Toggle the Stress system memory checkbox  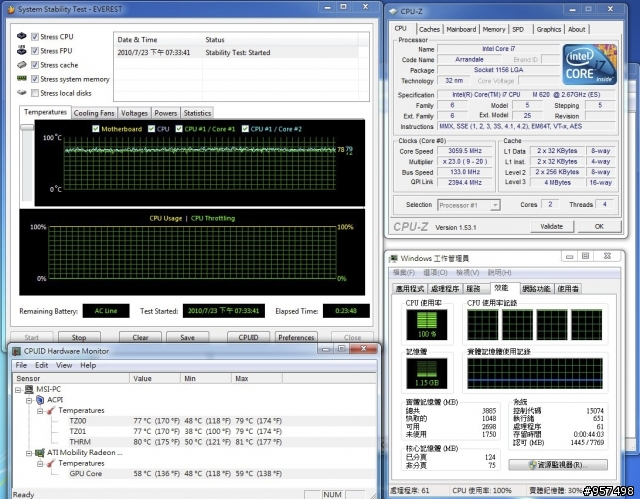35,79
